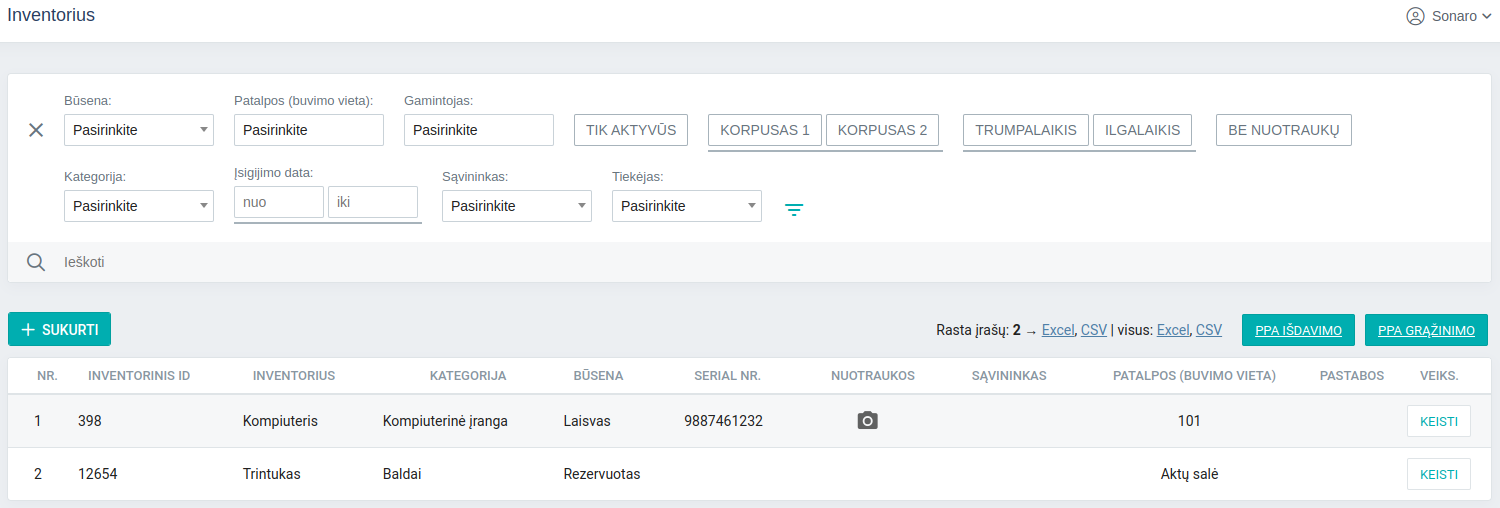Sort by Inventorinis ID column header
Screen dimensions: 1500x508
[139, 376]
